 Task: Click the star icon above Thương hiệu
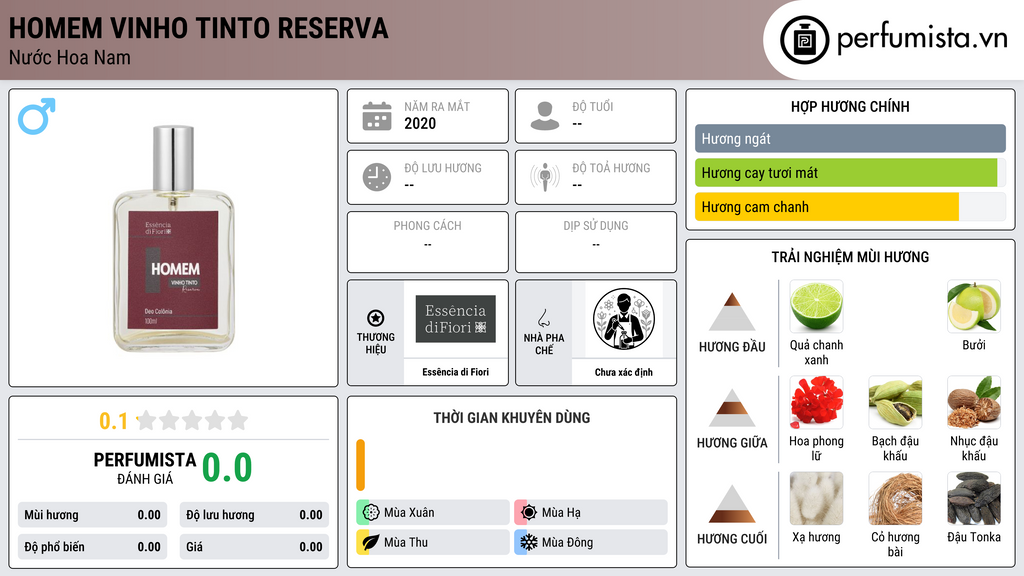376,318
